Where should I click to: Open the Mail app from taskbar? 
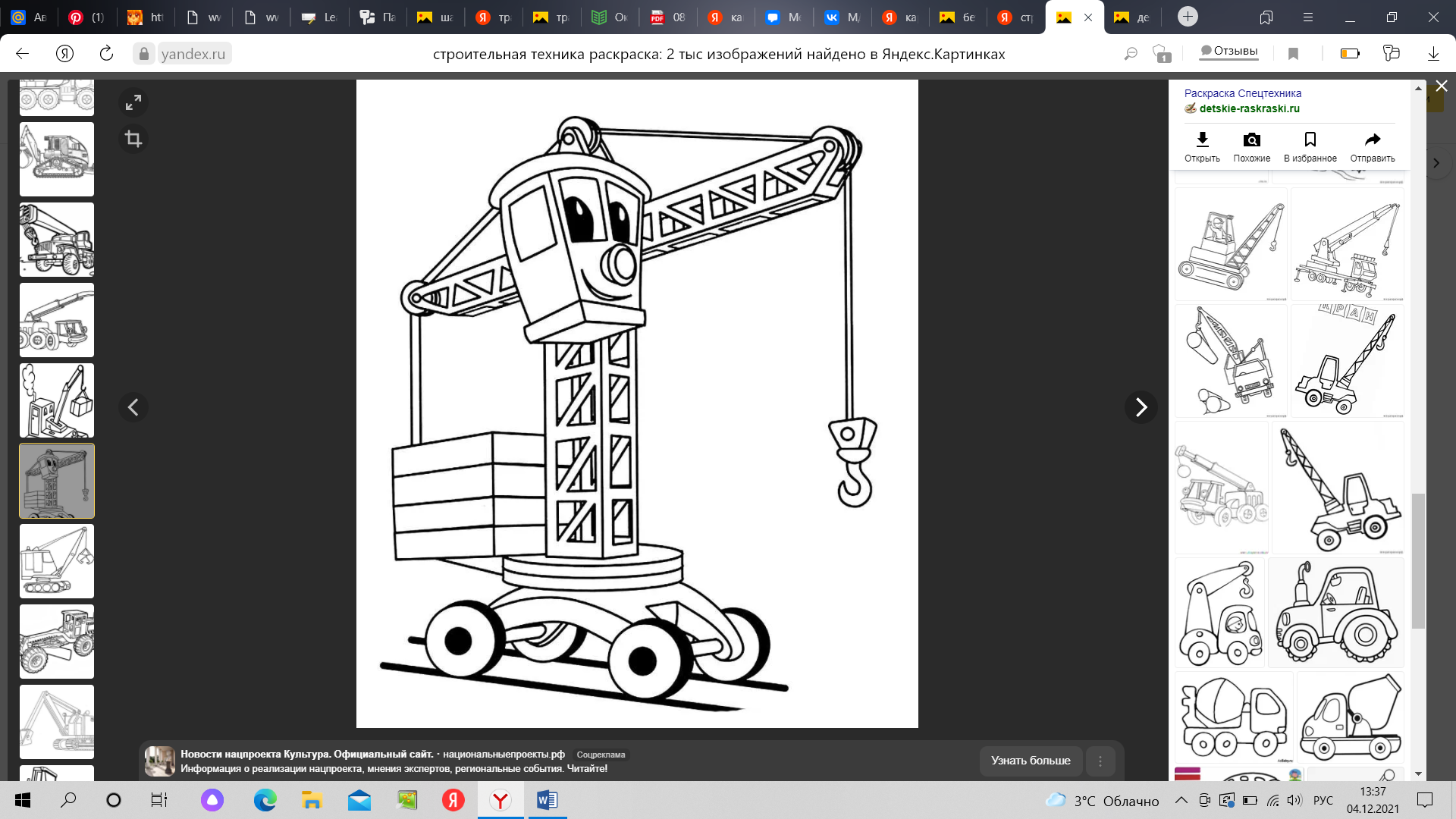point(359,800)
